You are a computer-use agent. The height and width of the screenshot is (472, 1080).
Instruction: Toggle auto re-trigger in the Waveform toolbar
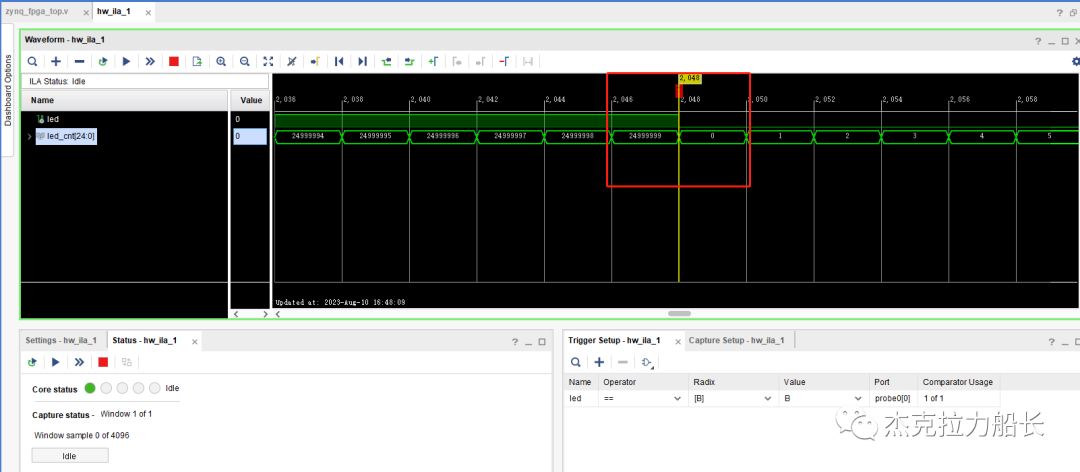tap(103, 61)
